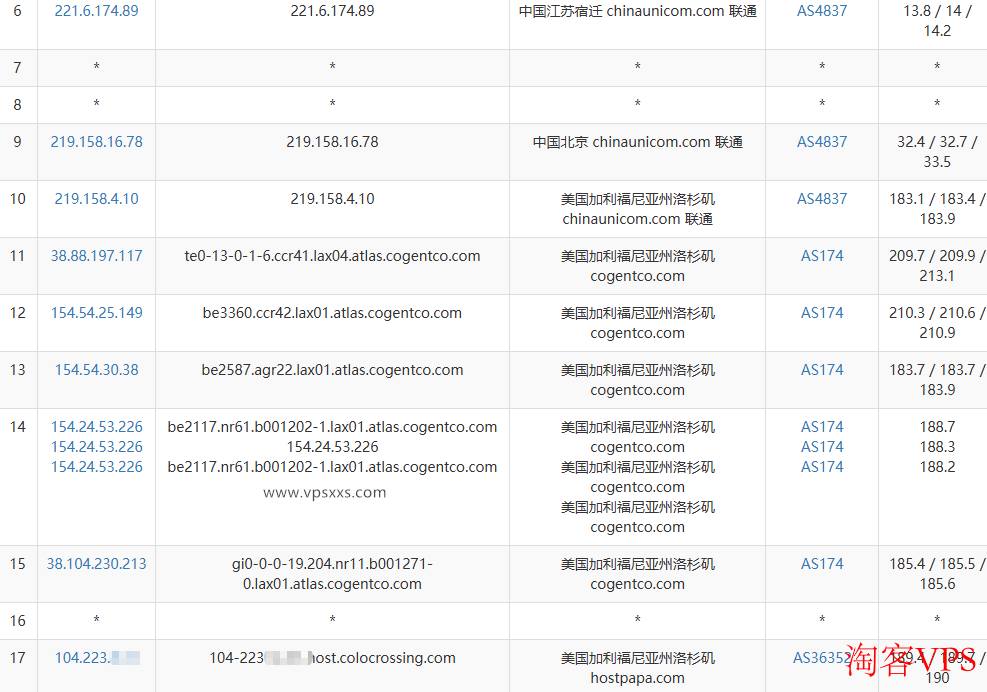The width and height of the screenshot is (987, 692).
Task: Select latency 185.4 / 185.5 / 185.6
Action: click(937, 574)
